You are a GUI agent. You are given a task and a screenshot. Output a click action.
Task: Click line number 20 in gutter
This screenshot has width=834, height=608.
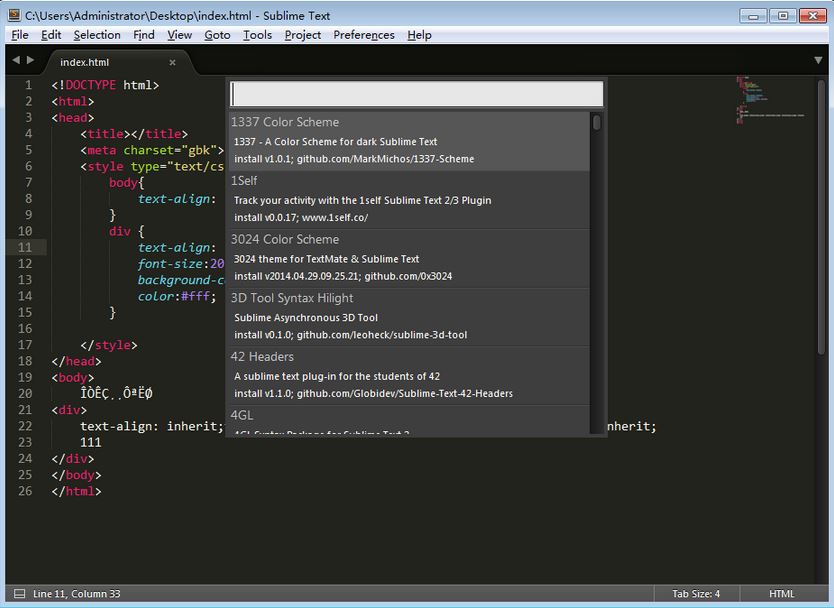click(25, 394)
